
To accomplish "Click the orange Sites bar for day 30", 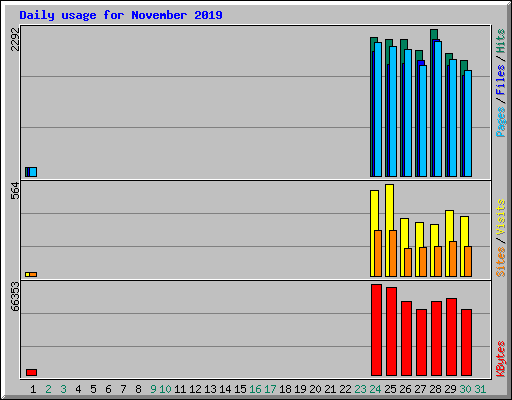I will 468,261.
